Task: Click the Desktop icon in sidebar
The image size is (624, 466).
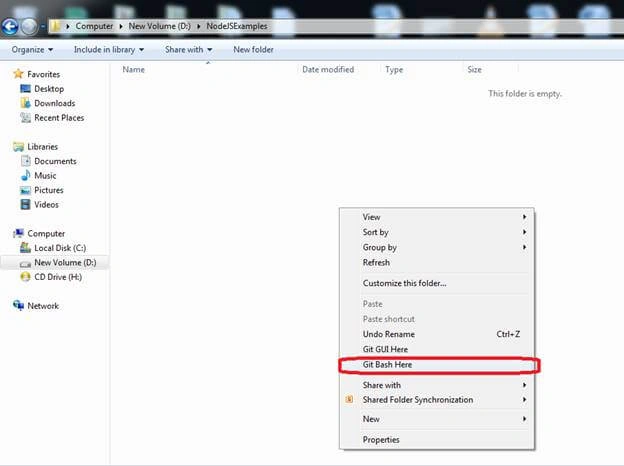Action: point(25,88)
